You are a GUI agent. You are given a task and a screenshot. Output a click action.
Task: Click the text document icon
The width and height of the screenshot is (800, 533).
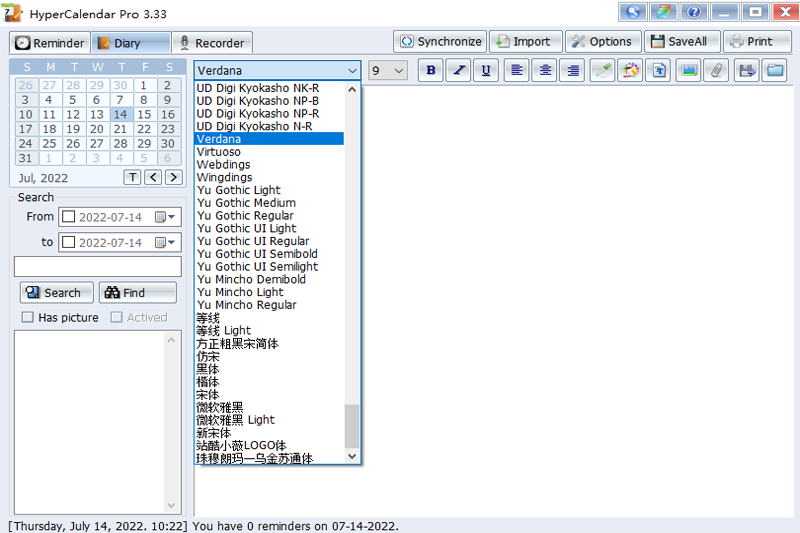coord(659,70)
